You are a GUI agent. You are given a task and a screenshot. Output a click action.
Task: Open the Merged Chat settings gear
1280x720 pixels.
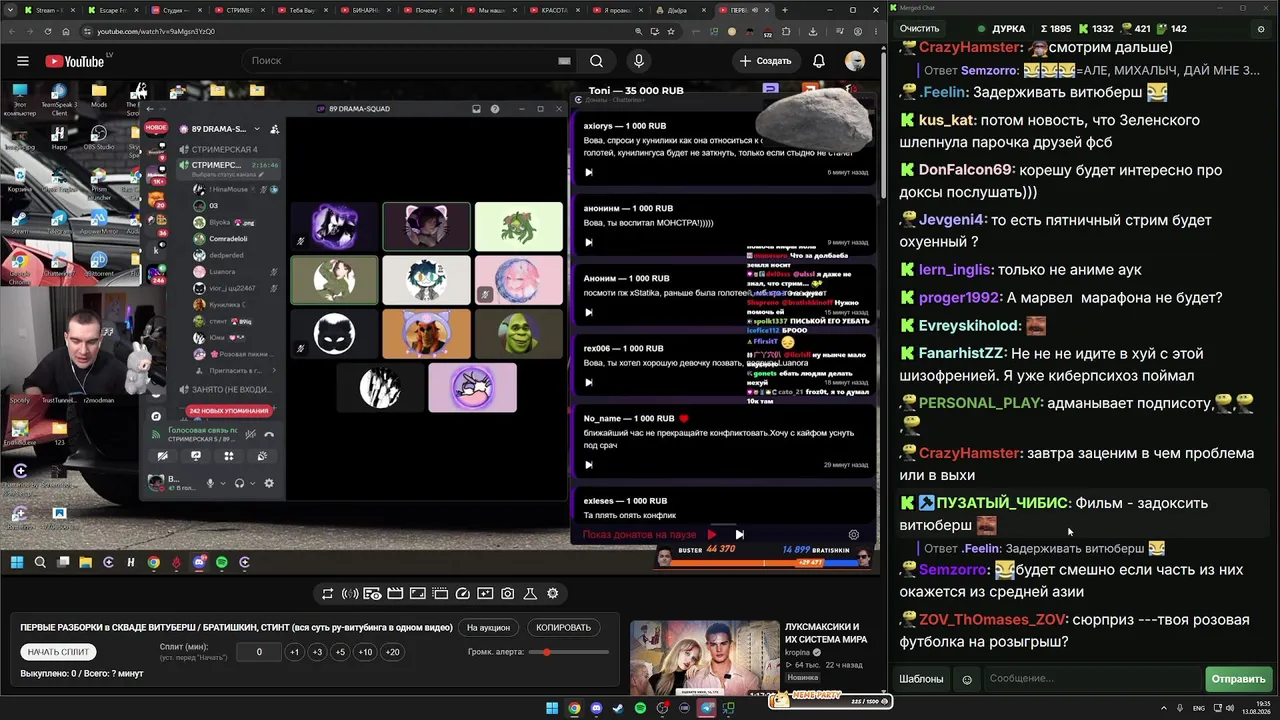[x=1262, y=29]
